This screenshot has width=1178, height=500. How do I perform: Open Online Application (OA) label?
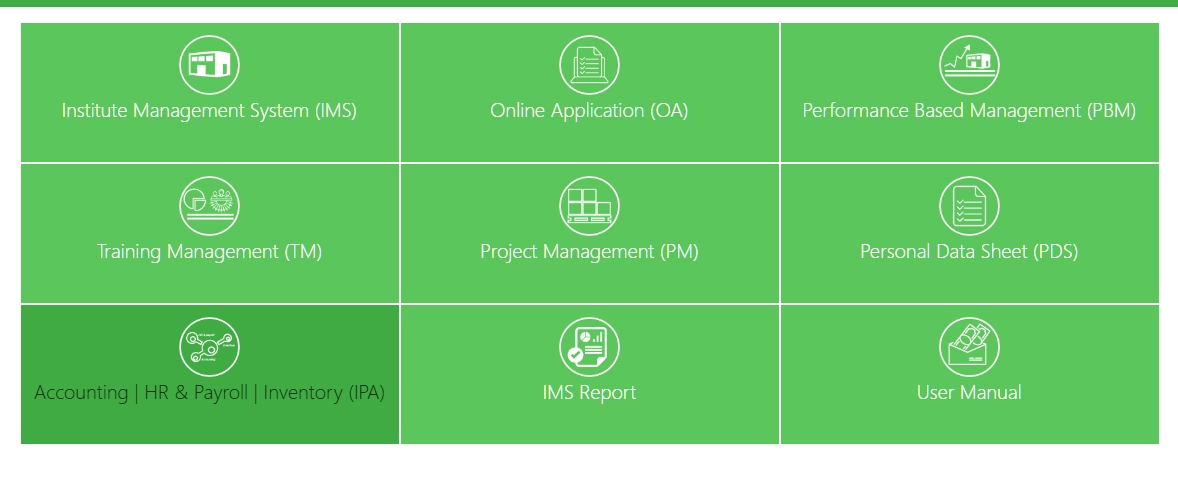click(590, 111)
